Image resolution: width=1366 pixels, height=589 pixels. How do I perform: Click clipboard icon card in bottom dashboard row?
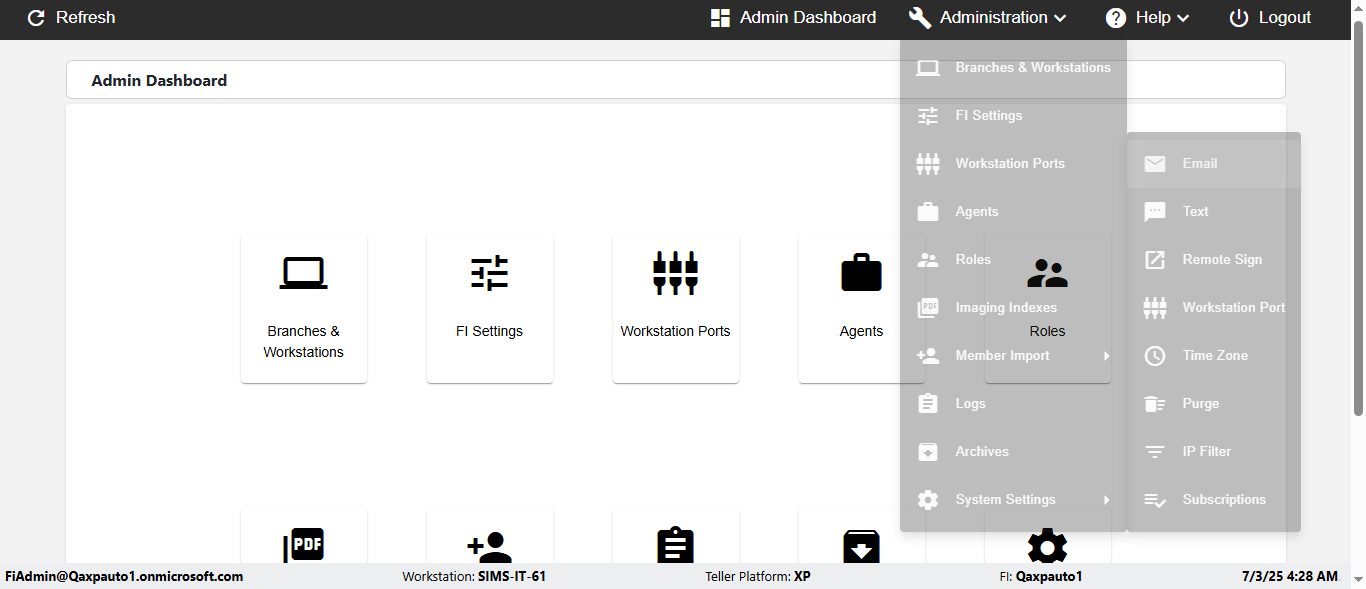point(676,546)
